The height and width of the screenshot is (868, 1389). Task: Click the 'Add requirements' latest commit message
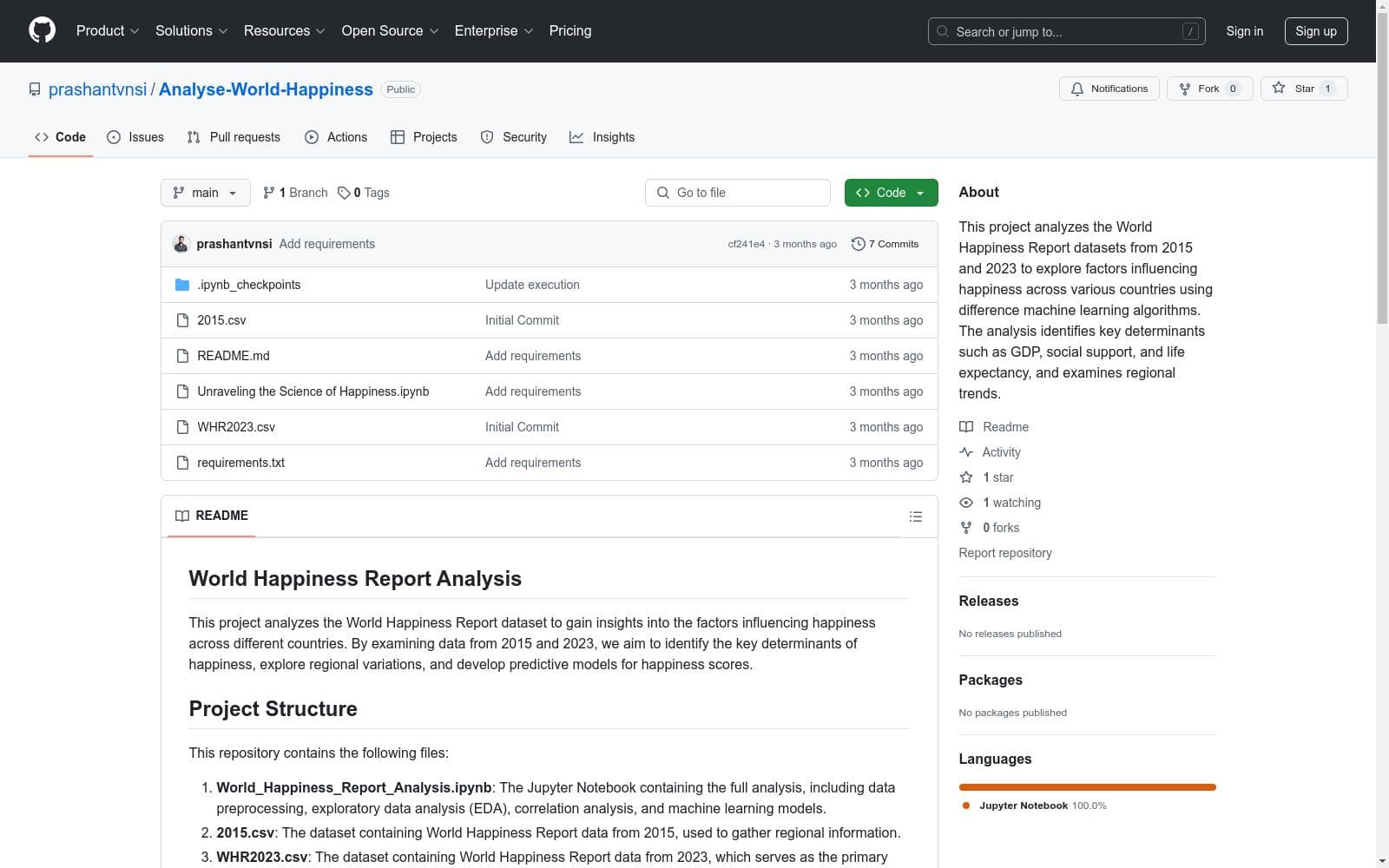(327, 244)
